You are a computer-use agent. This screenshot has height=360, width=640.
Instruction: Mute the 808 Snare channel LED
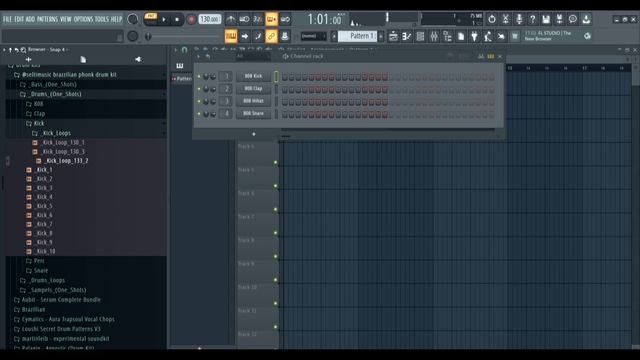click(x=199, y=113)
